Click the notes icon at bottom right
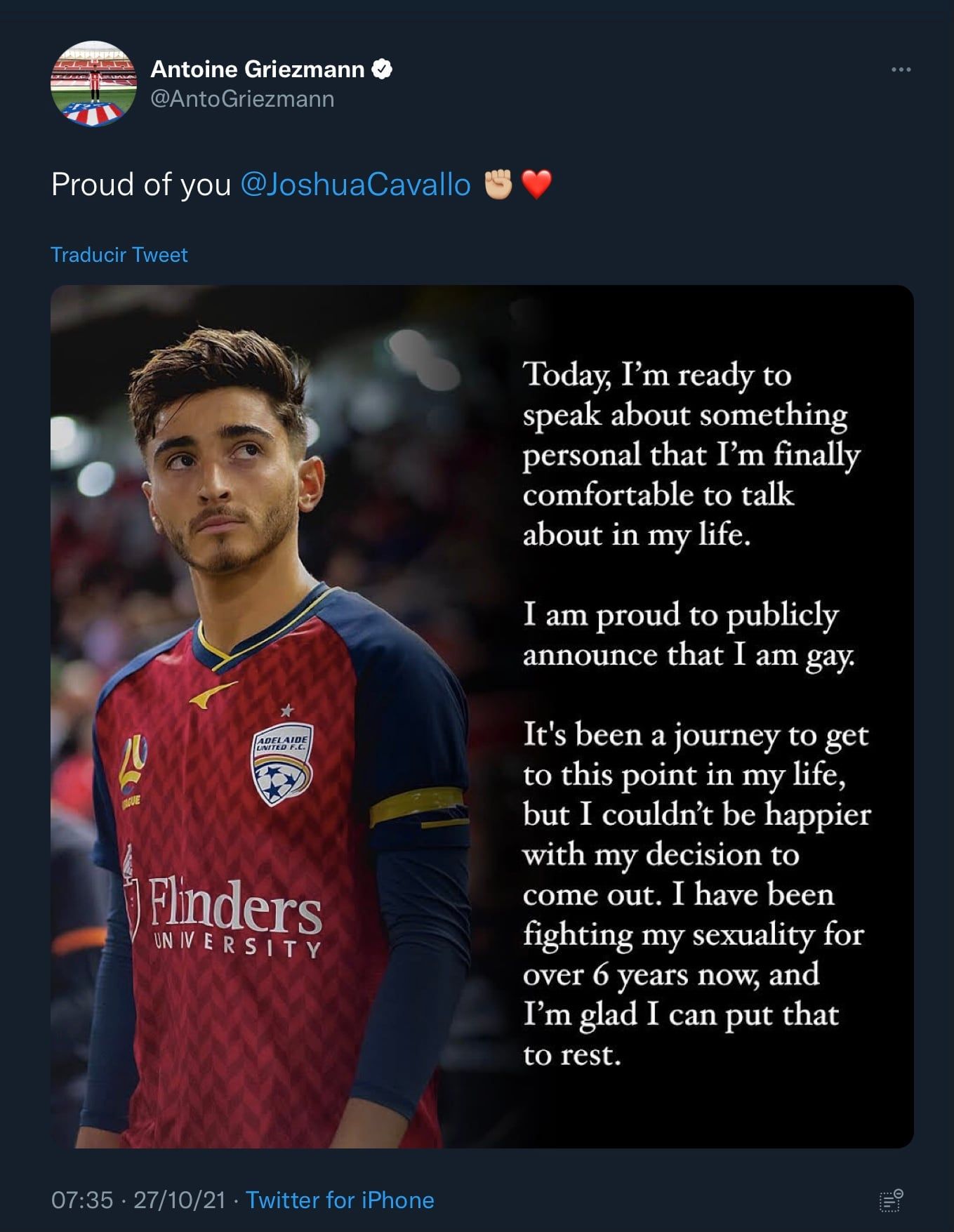Viewport: 954px width, 1232px height. pyautogui.click(x=890, y=1200)
